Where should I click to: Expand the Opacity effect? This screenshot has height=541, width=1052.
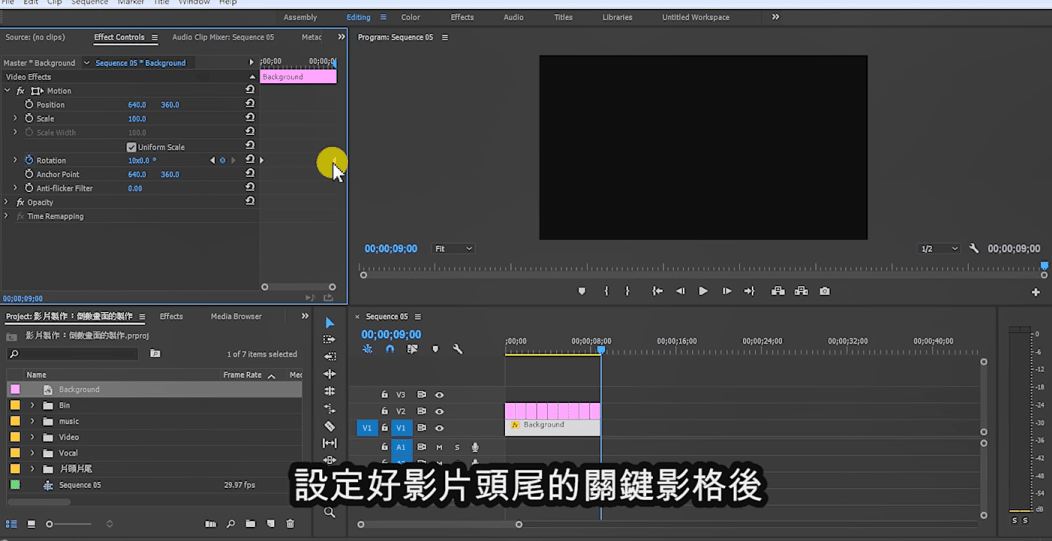tap(6, 202)
